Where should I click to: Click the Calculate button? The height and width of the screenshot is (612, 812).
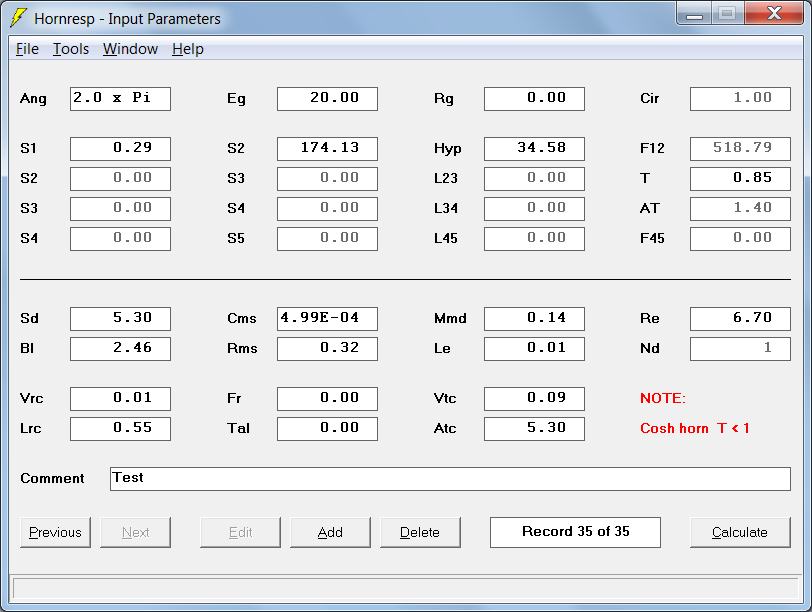(x=740, y=532)
